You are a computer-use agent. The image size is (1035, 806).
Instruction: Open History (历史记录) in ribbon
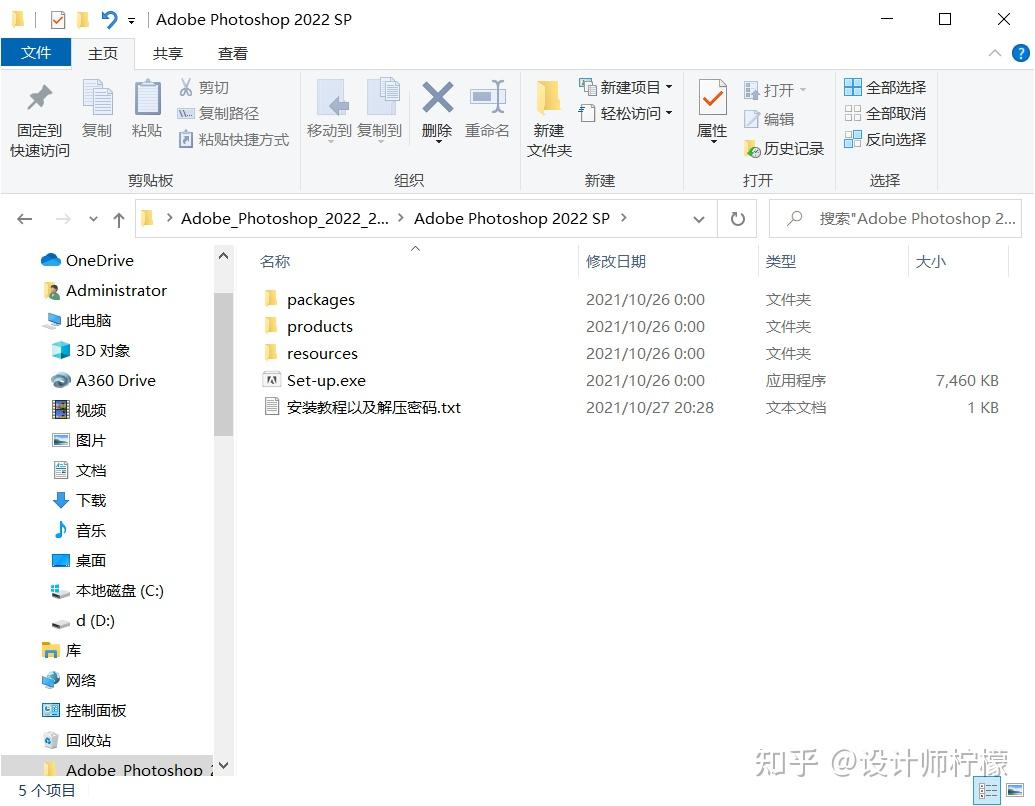point(784,149)
